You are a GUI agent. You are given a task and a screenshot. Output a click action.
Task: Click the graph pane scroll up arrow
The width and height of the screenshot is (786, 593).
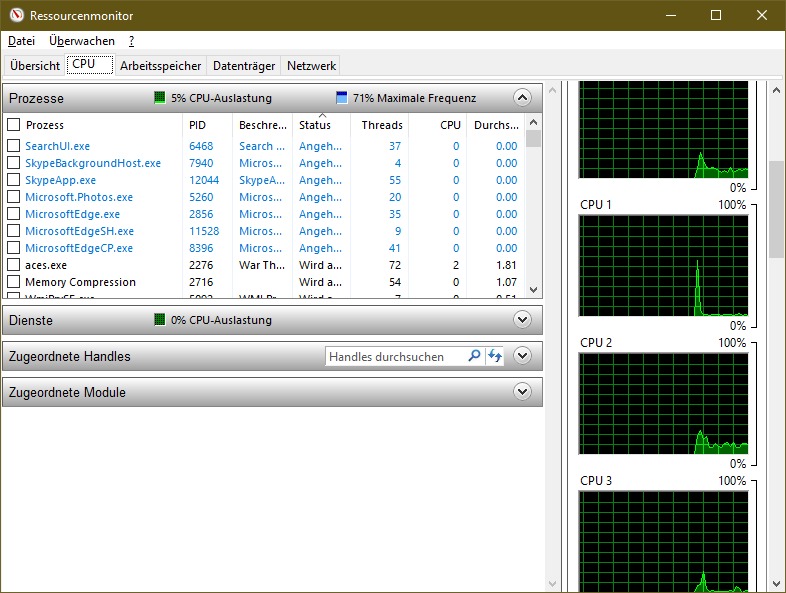pos(776,90)
